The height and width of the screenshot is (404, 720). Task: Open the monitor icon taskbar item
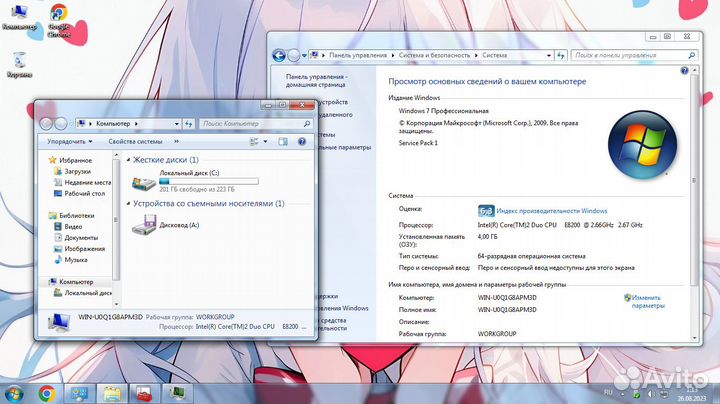177,394
